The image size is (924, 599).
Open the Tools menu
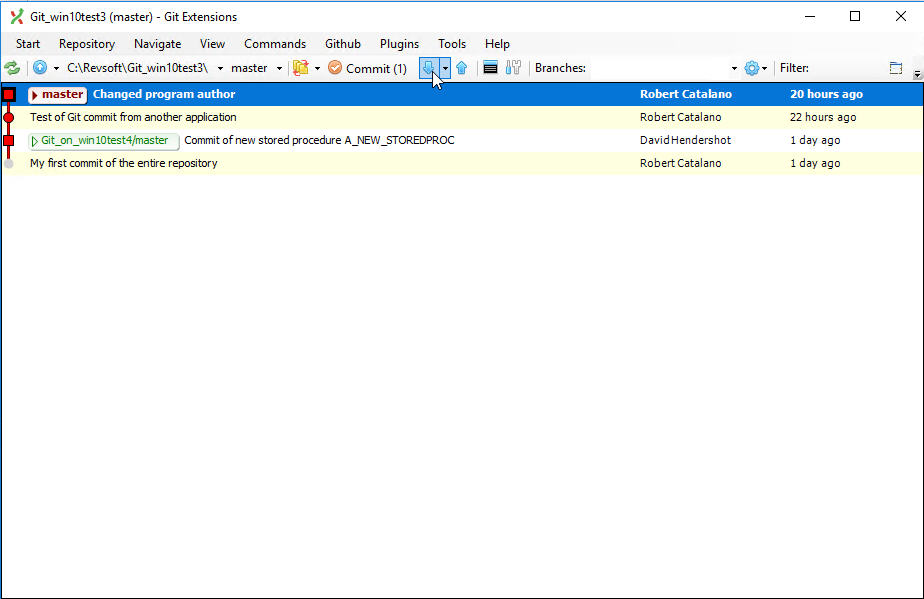452,44
